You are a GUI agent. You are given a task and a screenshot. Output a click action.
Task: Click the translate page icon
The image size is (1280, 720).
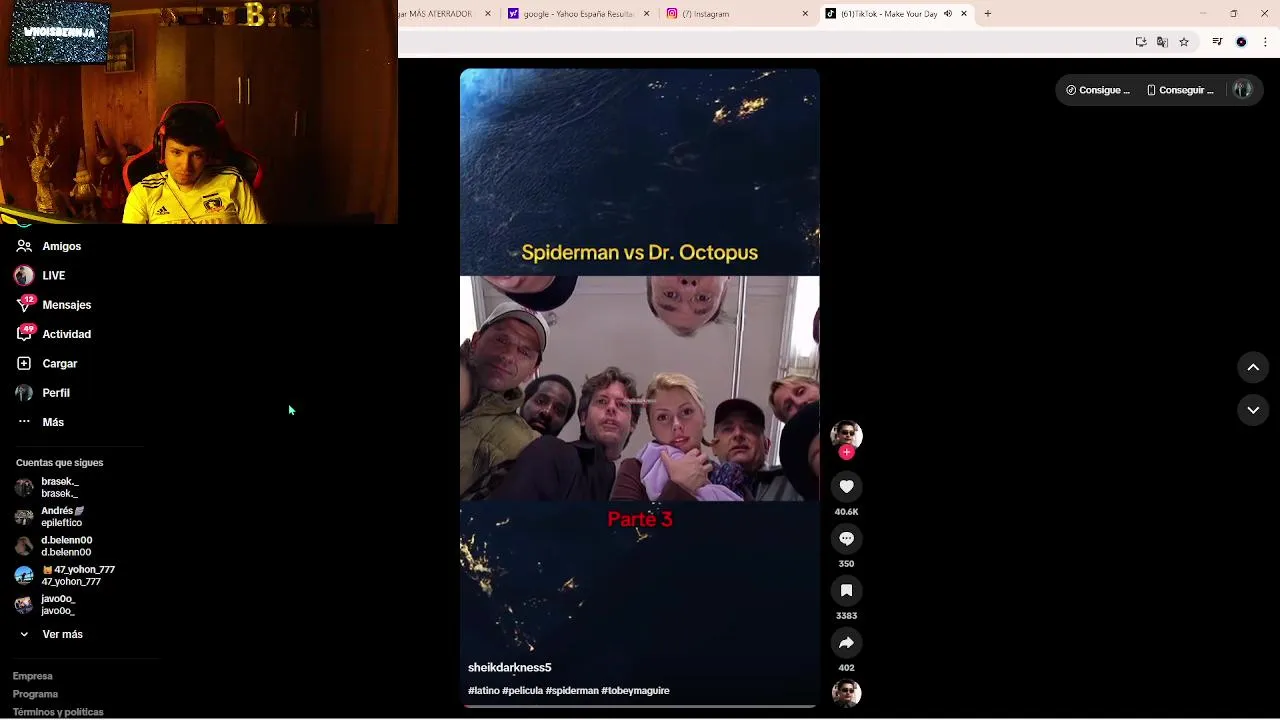pos(1162,42)
